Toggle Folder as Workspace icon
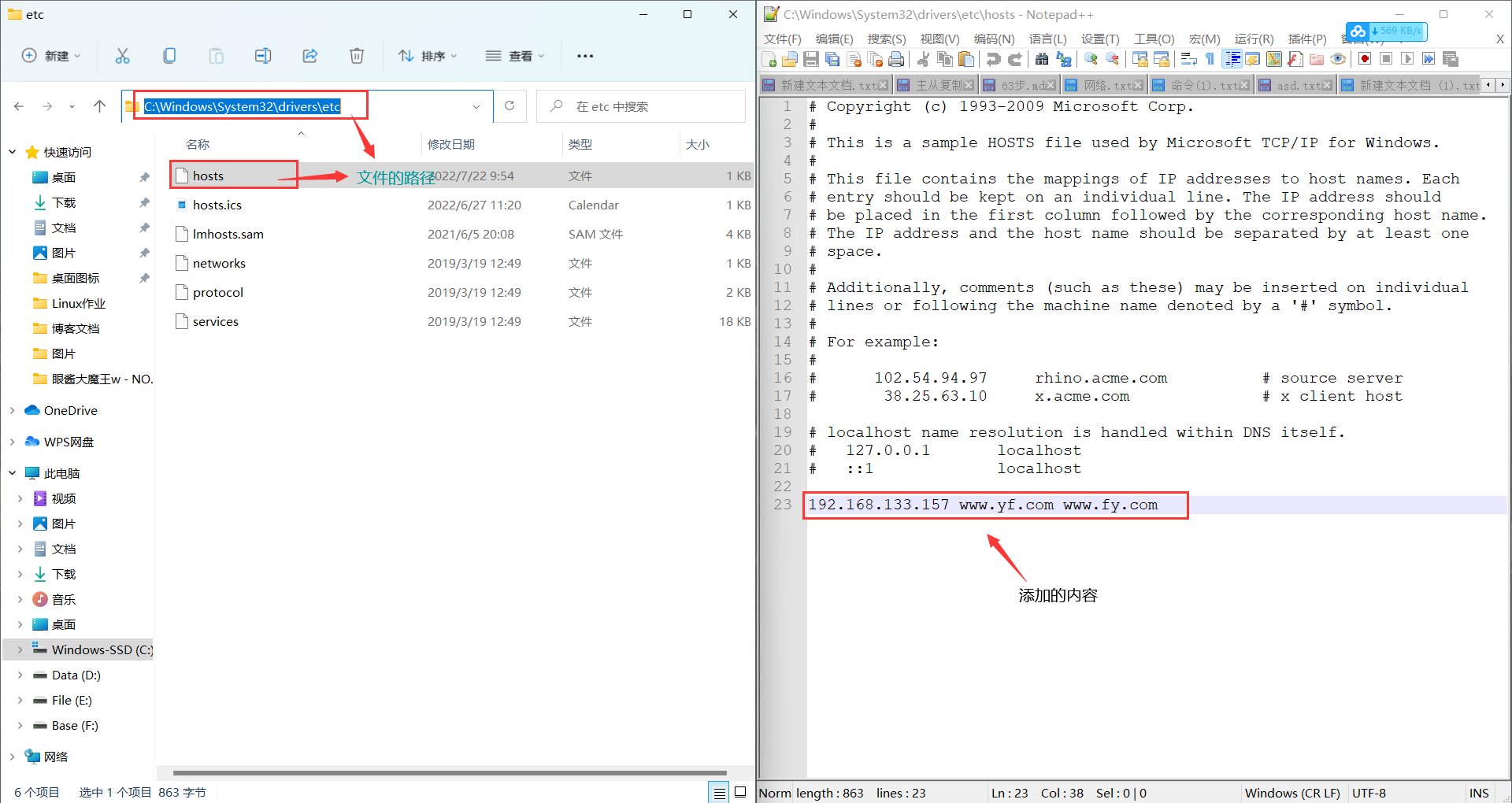Image resolution: width=1512 pixels, height=803 pixels. click(1317, 60)
